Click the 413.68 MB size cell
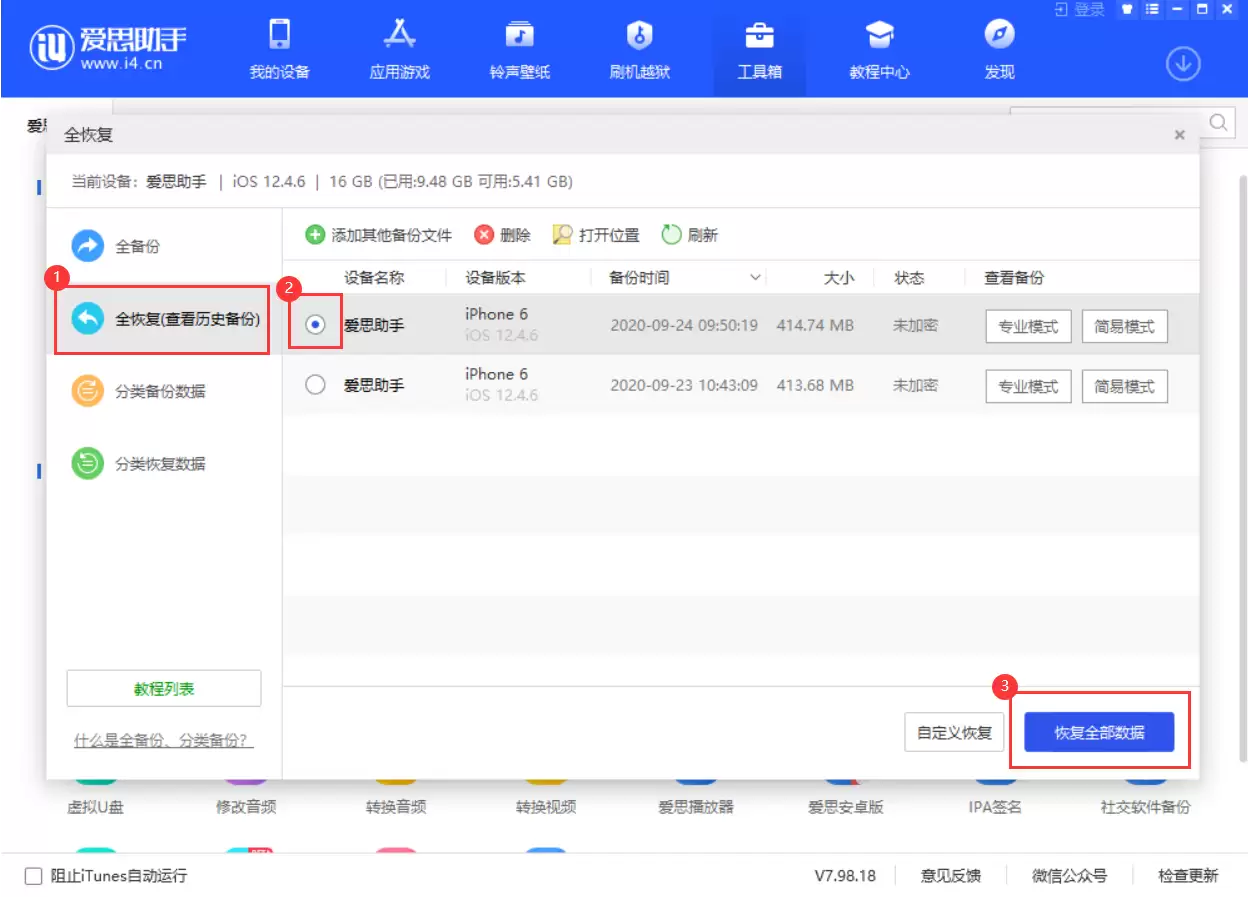Viewport: 1248px width, 897px height. [815, 385]
